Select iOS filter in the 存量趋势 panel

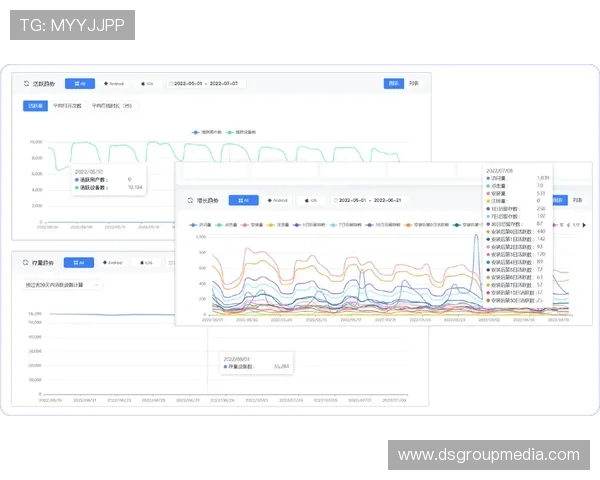pyautogui.click(x=146, y=263)
